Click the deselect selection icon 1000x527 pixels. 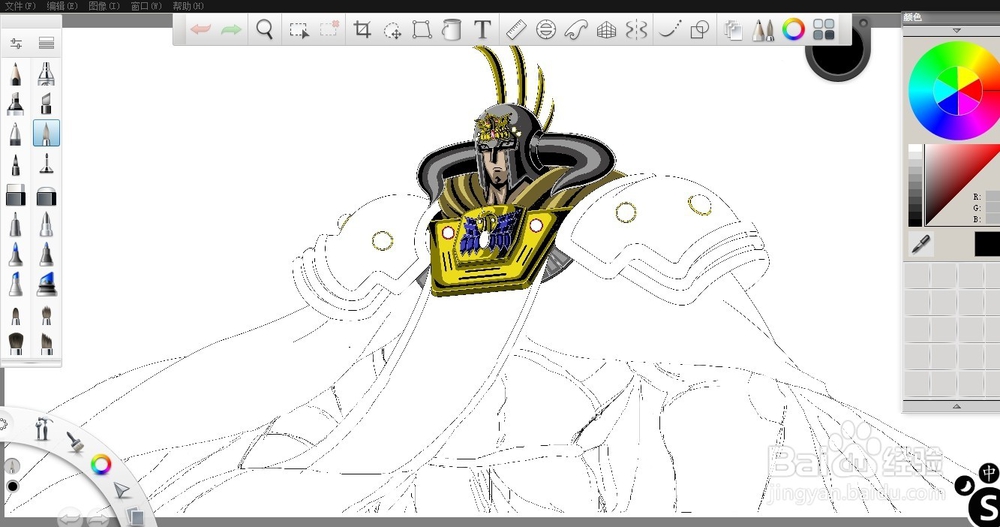tap(329, 29)
